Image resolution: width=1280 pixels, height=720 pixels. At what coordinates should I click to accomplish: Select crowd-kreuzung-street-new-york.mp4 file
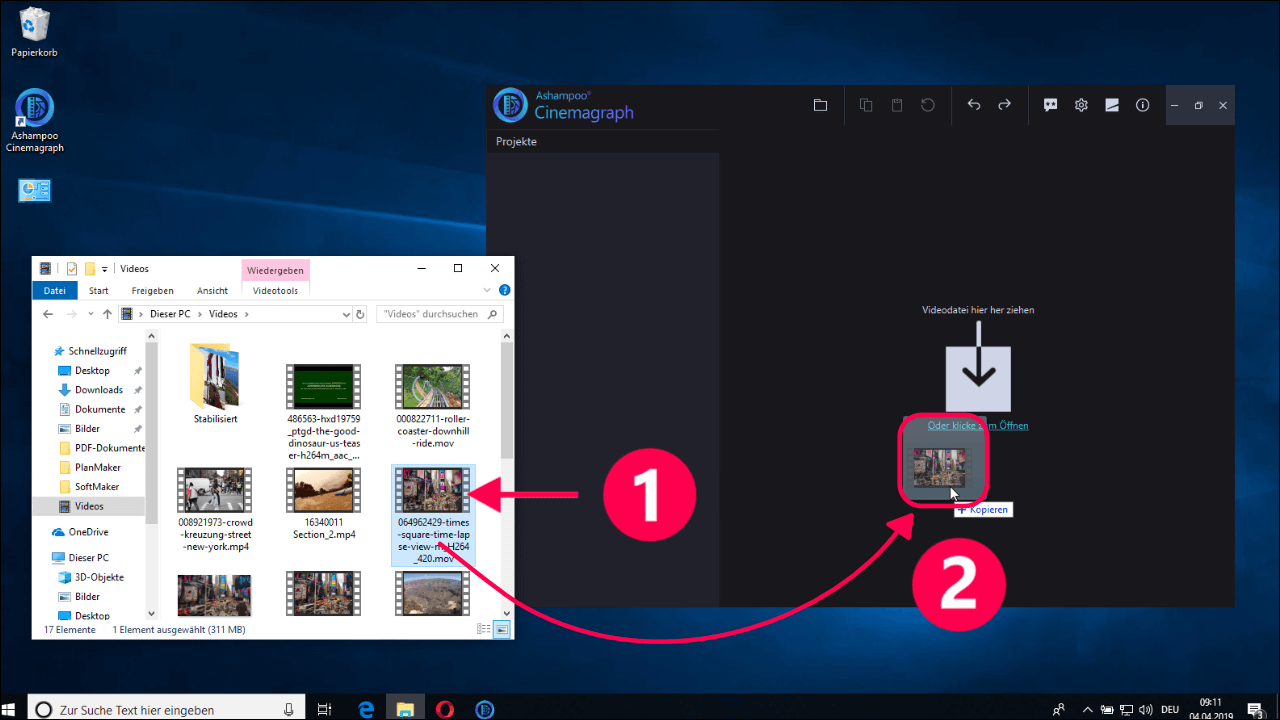pos(214,510)
